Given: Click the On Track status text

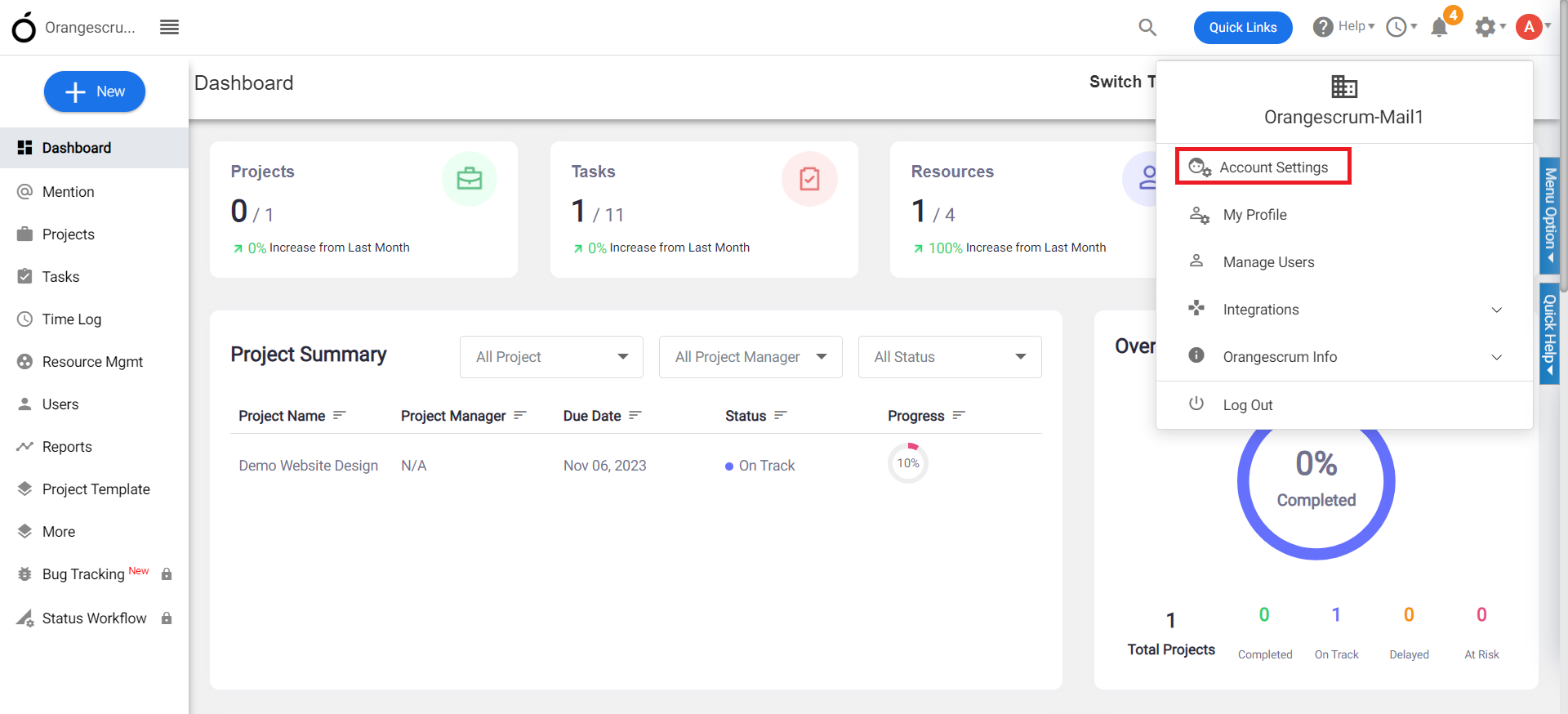Looking at the screenshot, I should [767, 466].
